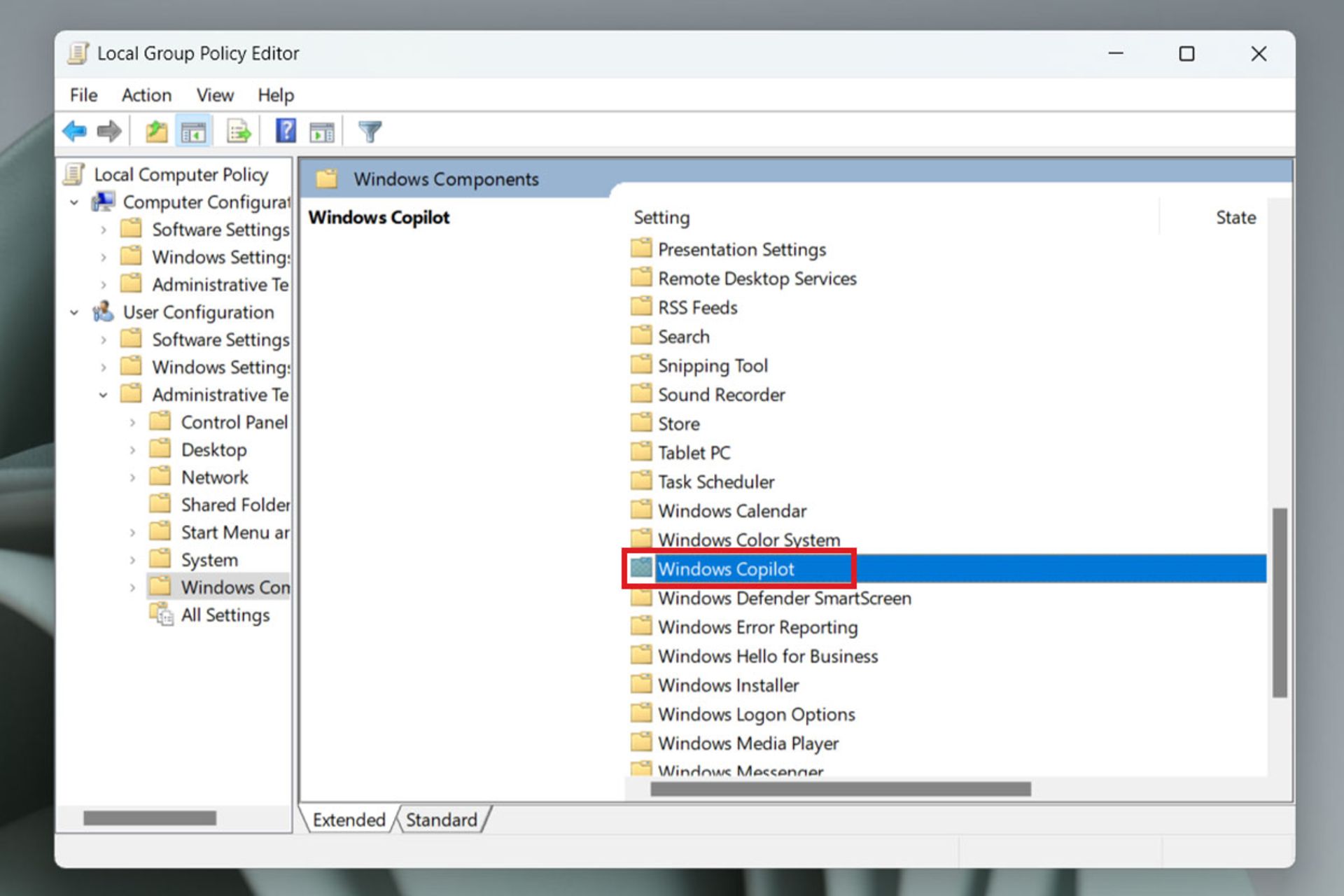The width and height of the screenshot is (1344, 896).
Task: Click folder icon beside Windows Media Player
Action: click(641, 742)
